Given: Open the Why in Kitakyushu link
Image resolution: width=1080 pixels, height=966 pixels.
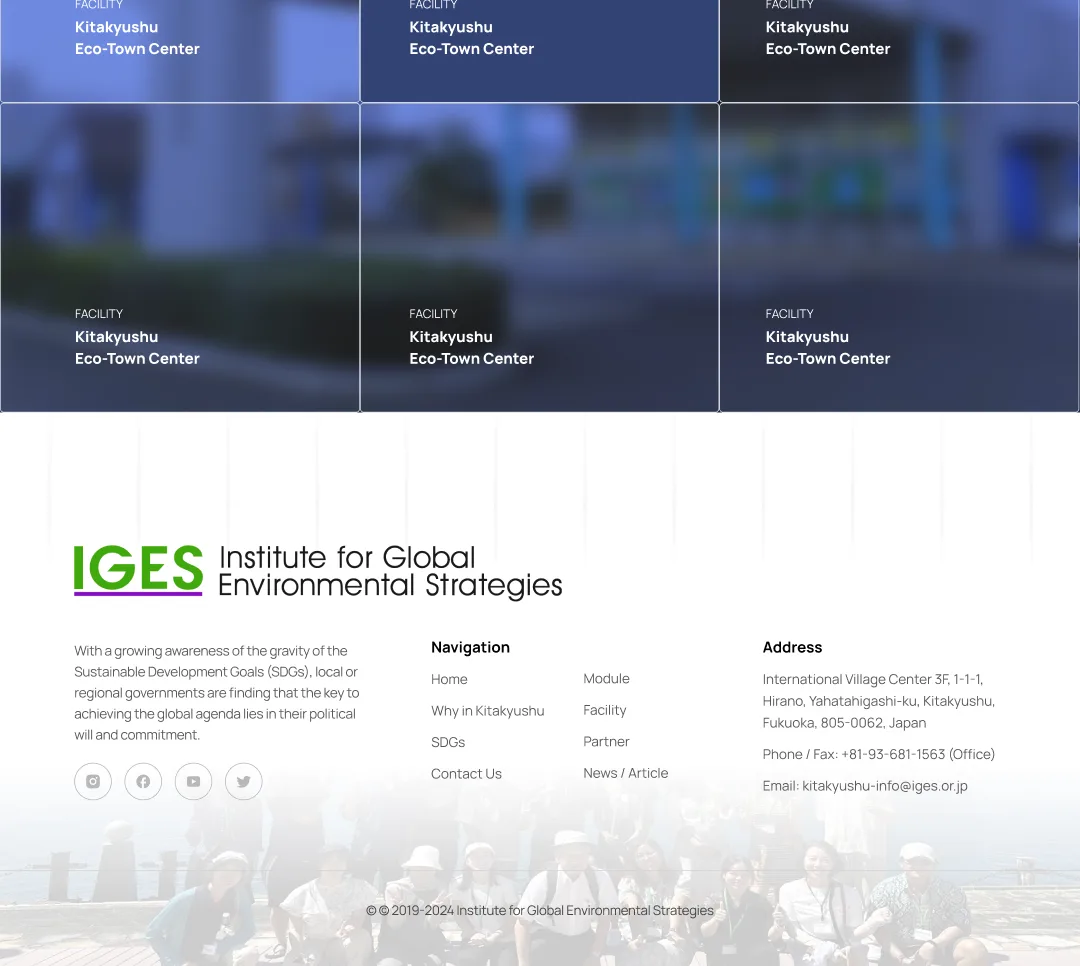Looking at the screenshot, I should [x=488, y=711].
